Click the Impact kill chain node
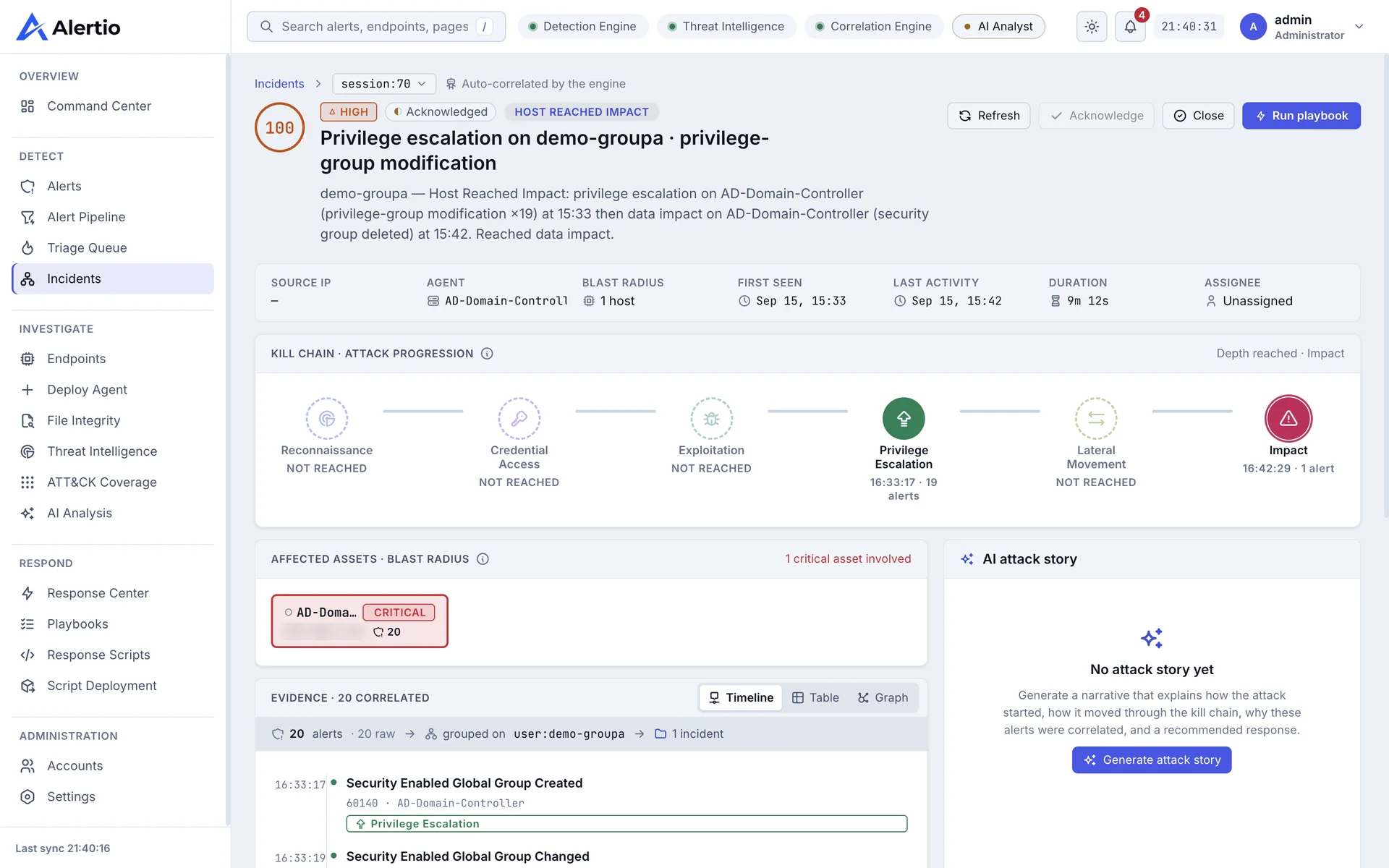Image resolution: width=1389 pixels, height=868 pixels. point(1288,418)
